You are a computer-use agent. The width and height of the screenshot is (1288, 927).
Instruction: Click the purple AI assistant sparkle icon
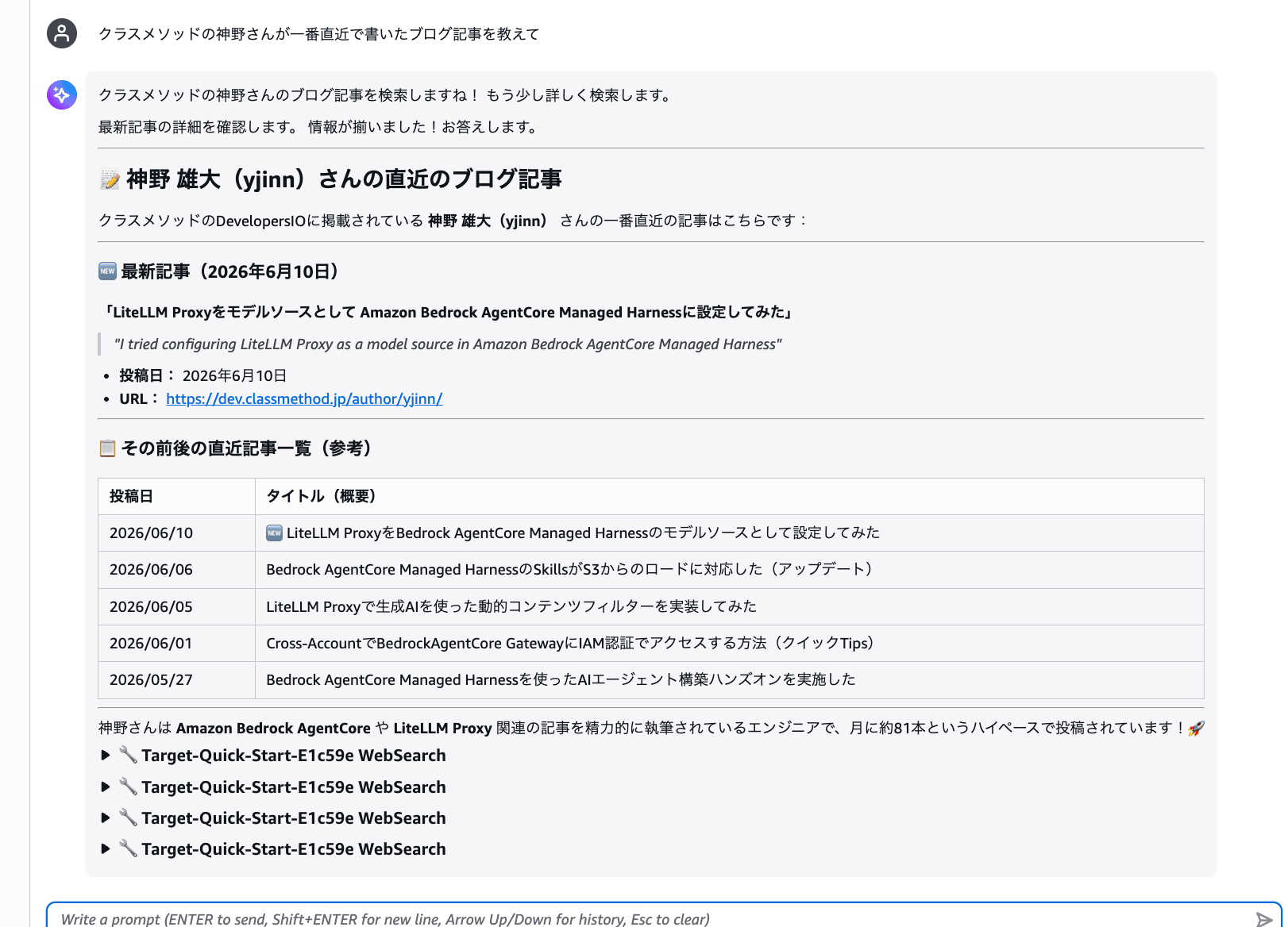(62, 94)
